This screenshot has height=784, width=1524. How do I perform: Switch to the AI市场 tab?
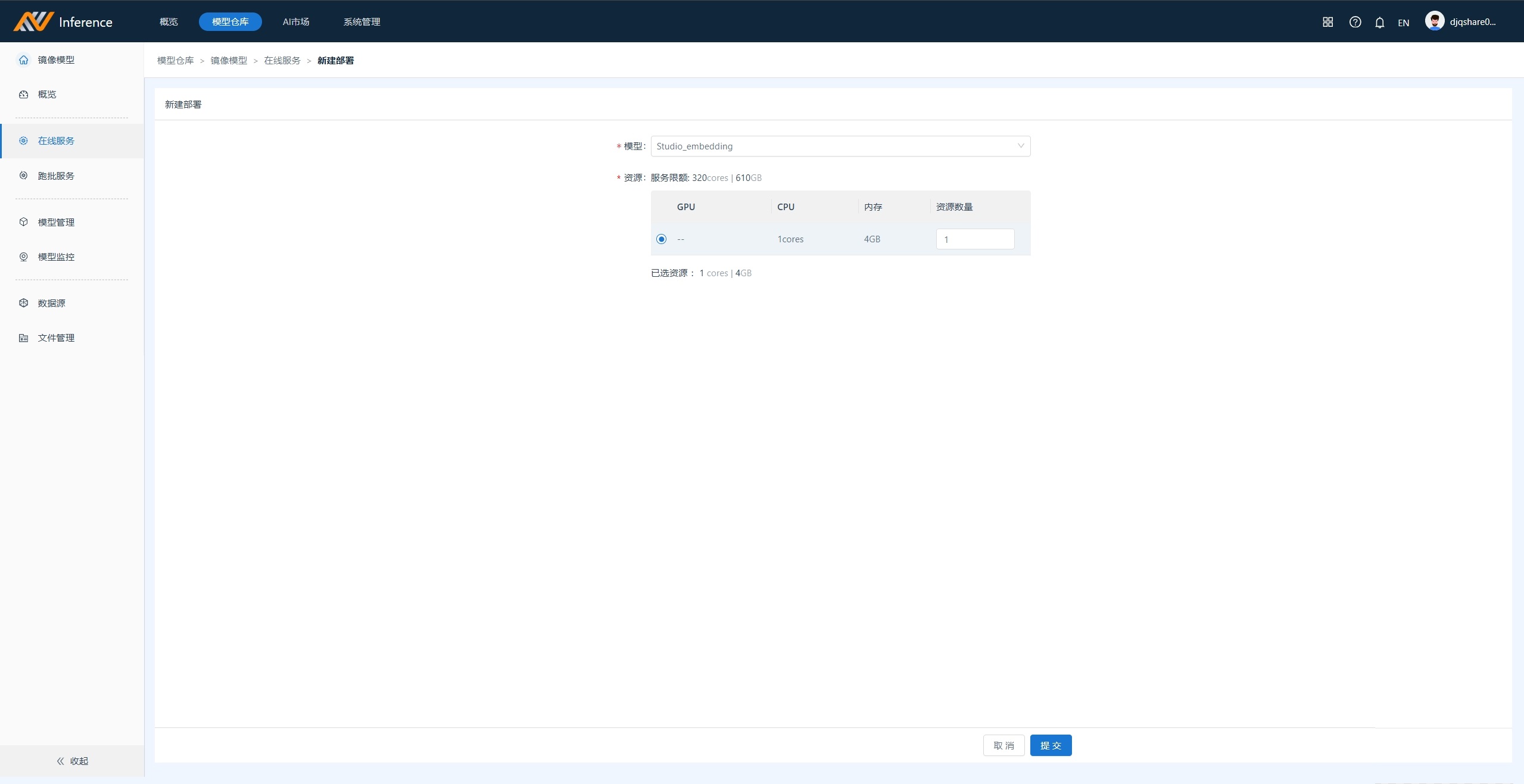pos(295,22)
